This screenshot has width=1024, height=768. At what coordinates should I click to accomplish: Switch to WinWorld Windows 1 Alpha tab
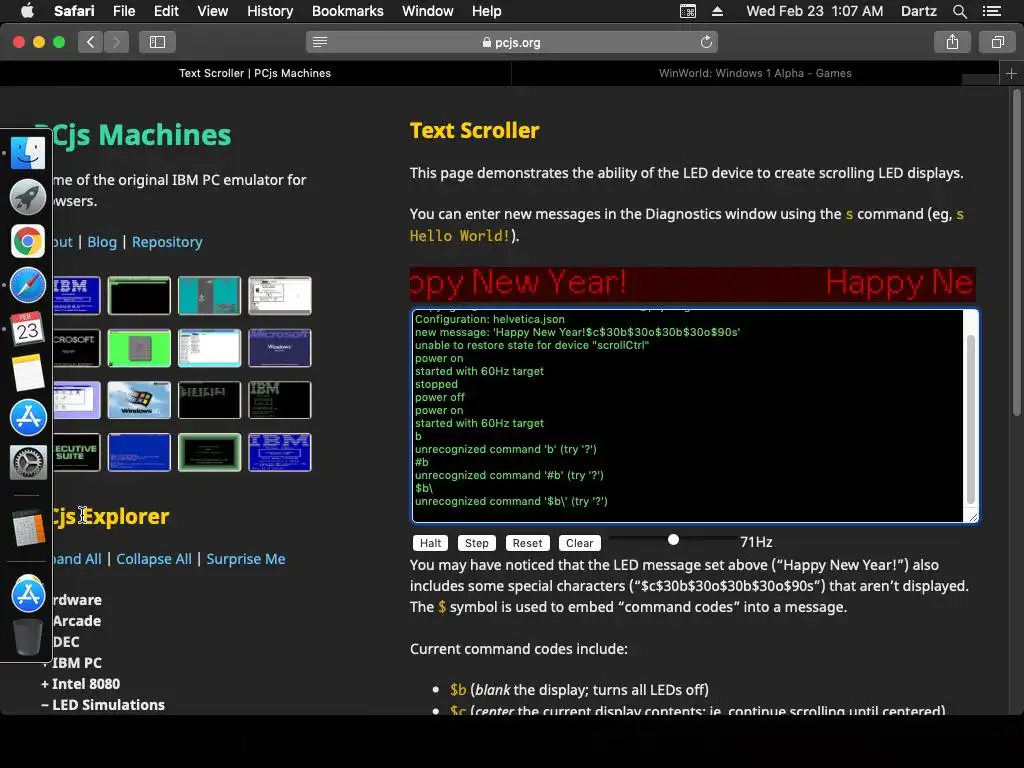[755, 73]
